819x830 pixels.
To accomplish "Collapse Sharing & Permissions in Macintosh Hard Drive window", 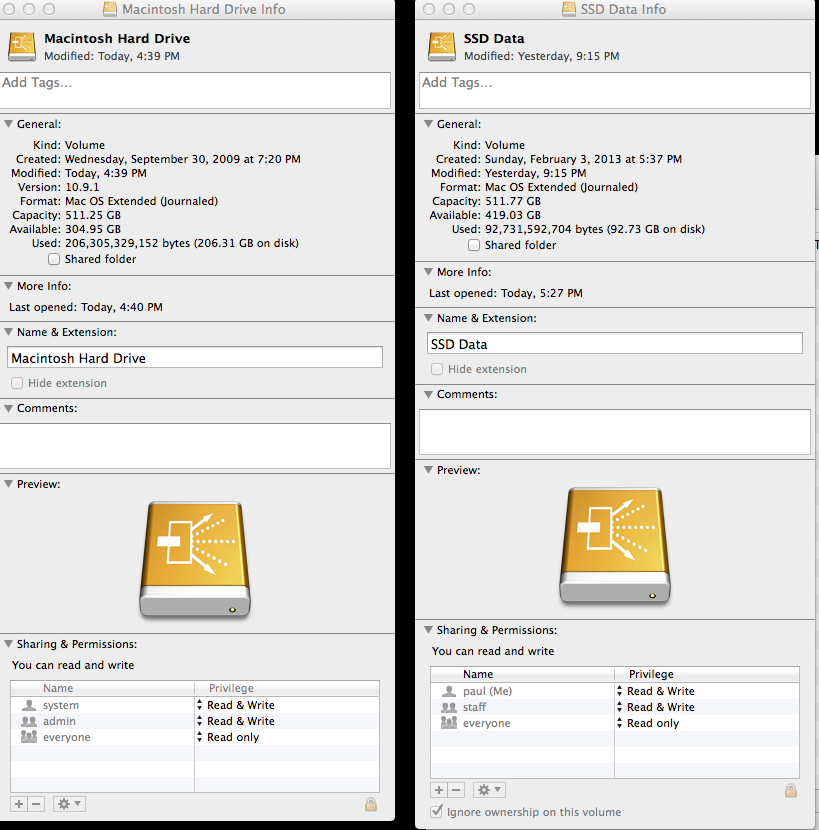I will click(x=8, y=644).
